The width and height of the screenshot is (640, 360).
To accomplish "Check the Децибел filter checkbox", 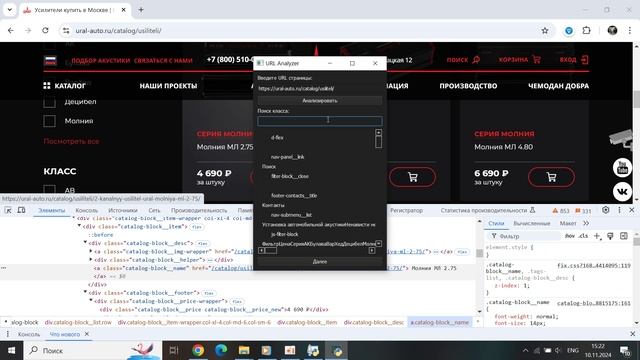I will (x=49, y=102).
